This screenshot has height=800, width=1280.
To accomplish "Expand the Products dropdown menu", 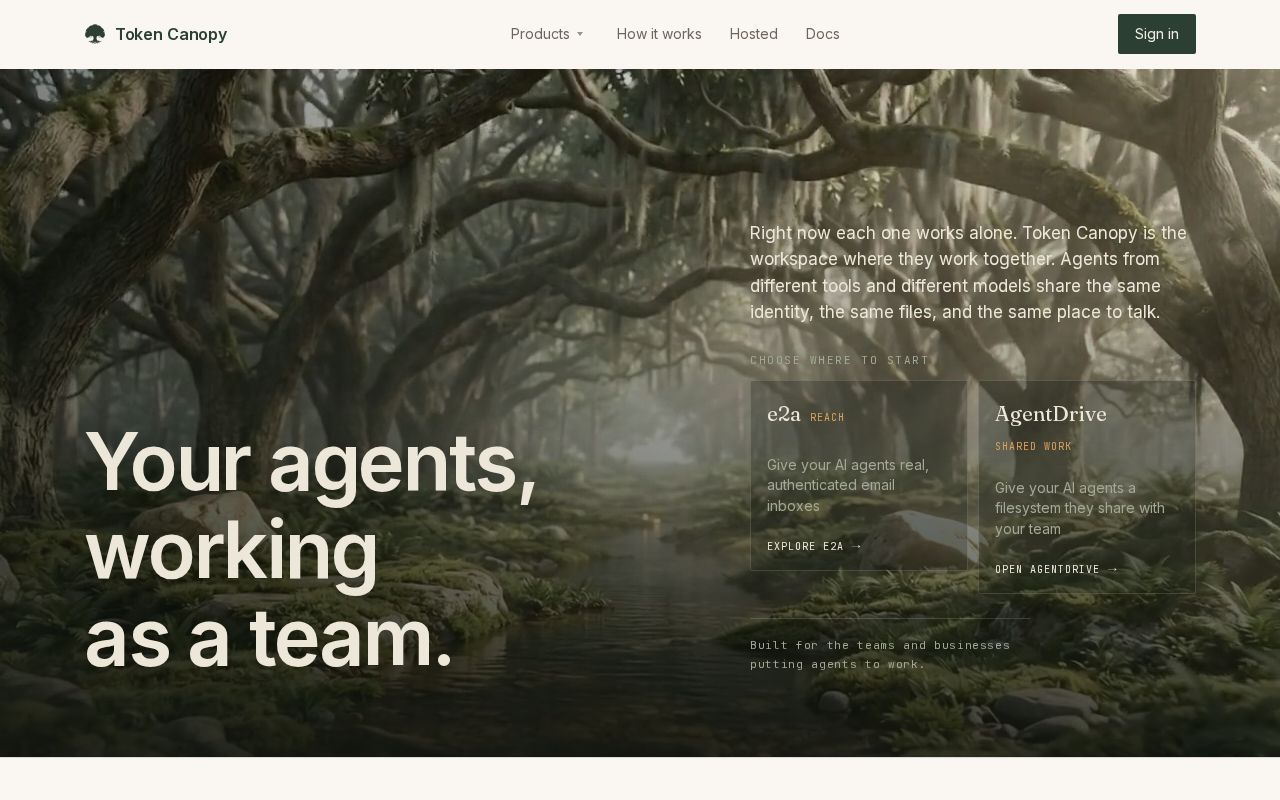I will [x=548, y=34].
